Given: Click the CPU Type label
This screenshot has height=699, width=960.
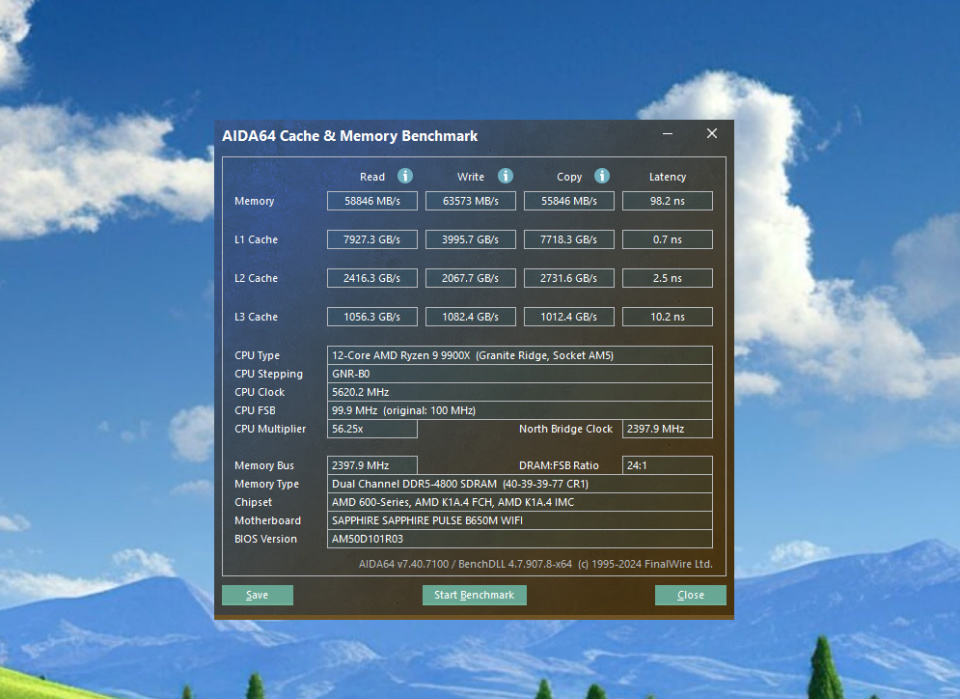Looking at the screenshot, I should pos(257,355).
